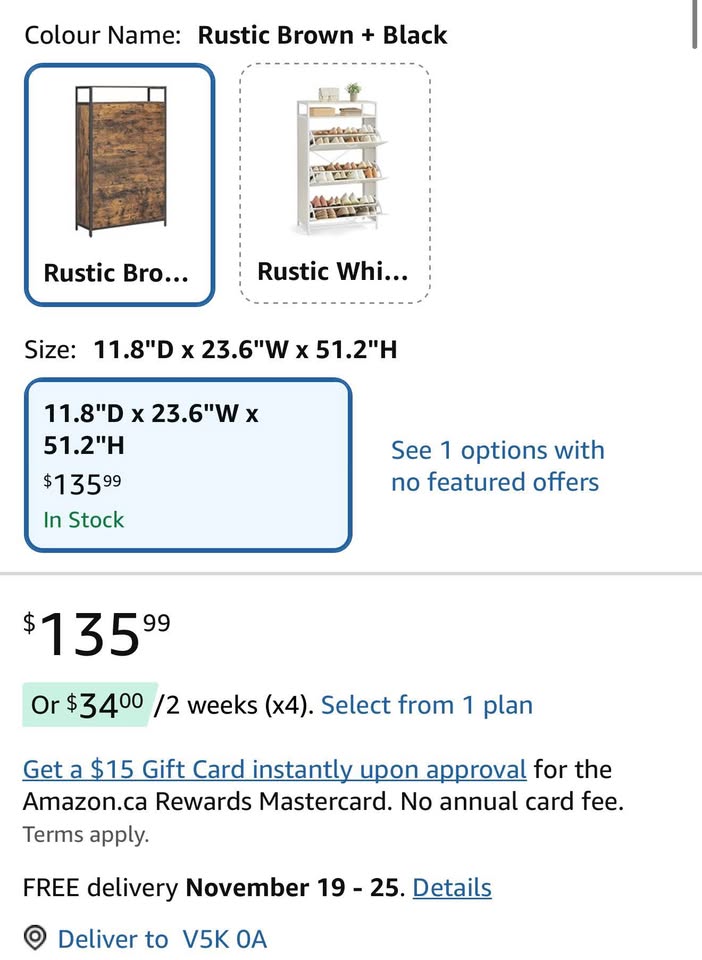Select the Rustic Brown + Black colour swatch
The width and height of the screenshot is (702, 960).
click(x=120, y=184)
